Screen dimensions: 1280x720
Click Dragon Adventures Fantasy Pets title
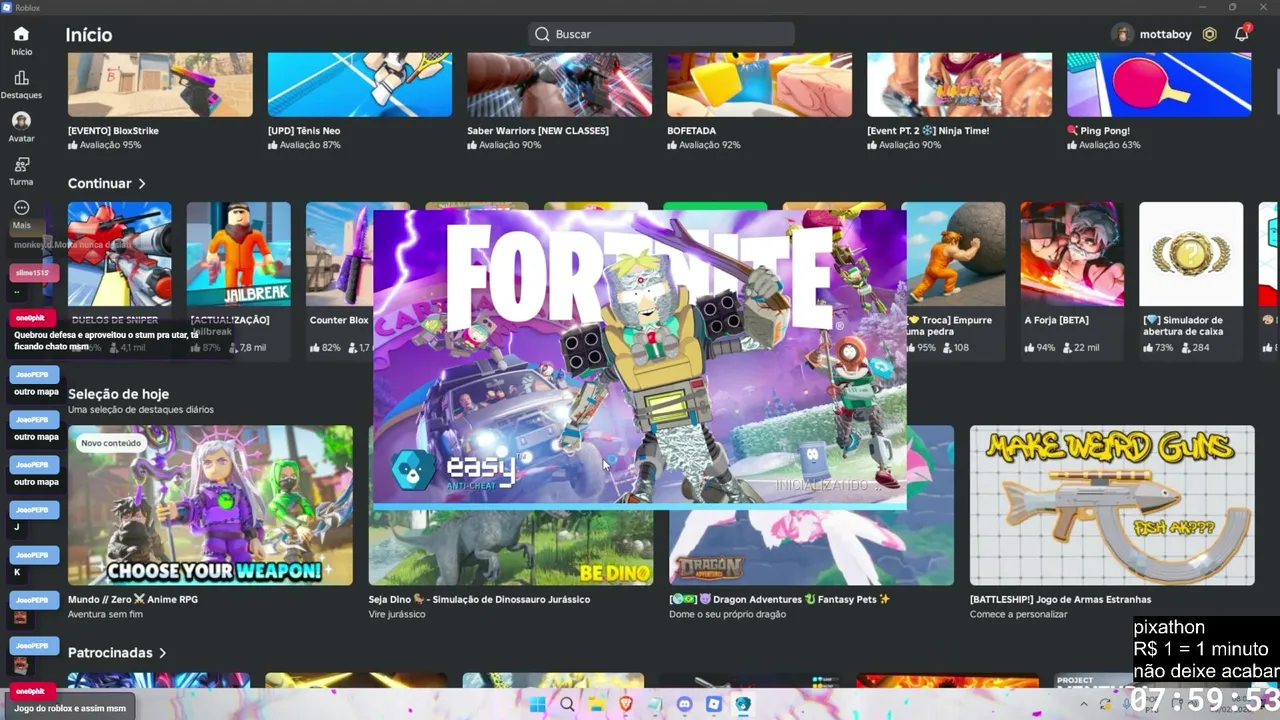coord(780,600)
